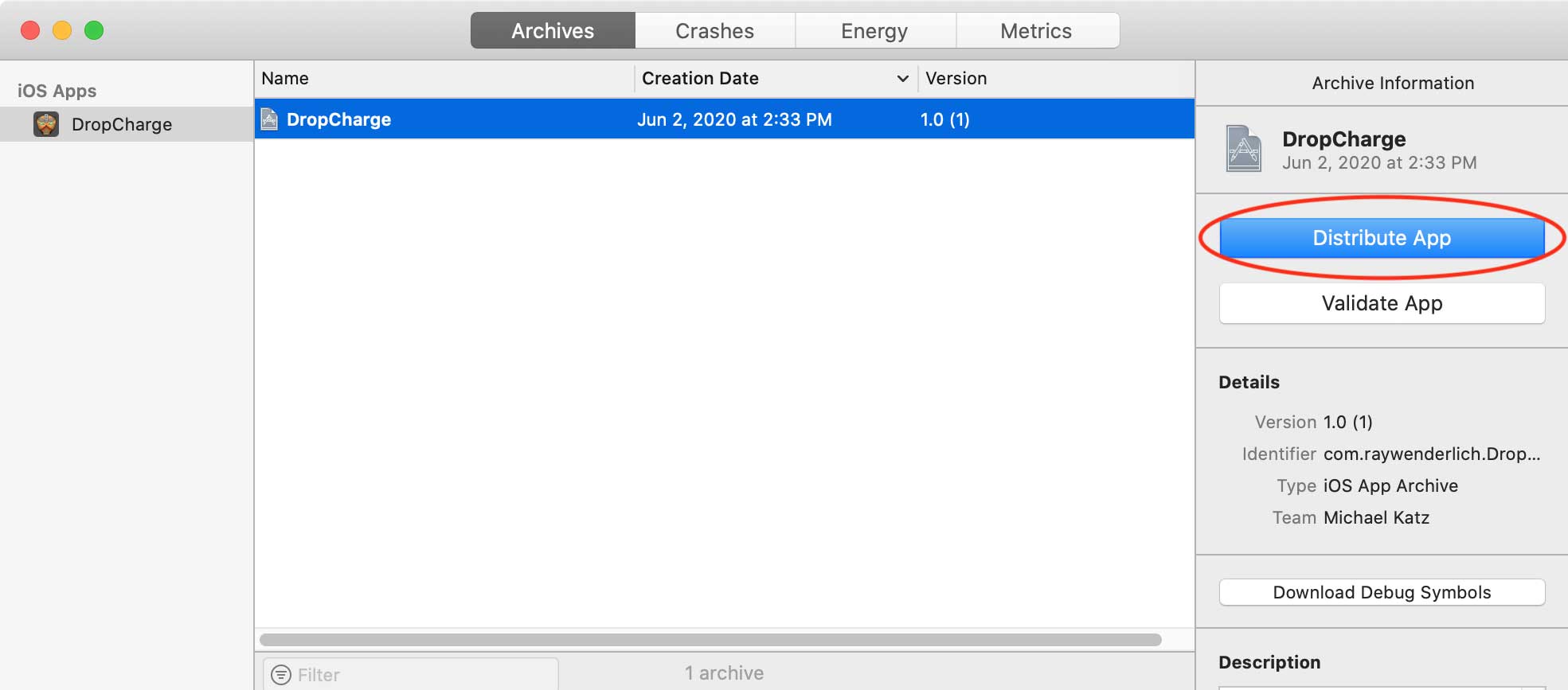Click the Details section heading
The image size is (1568, 690).
click(x=1249, y=382)
